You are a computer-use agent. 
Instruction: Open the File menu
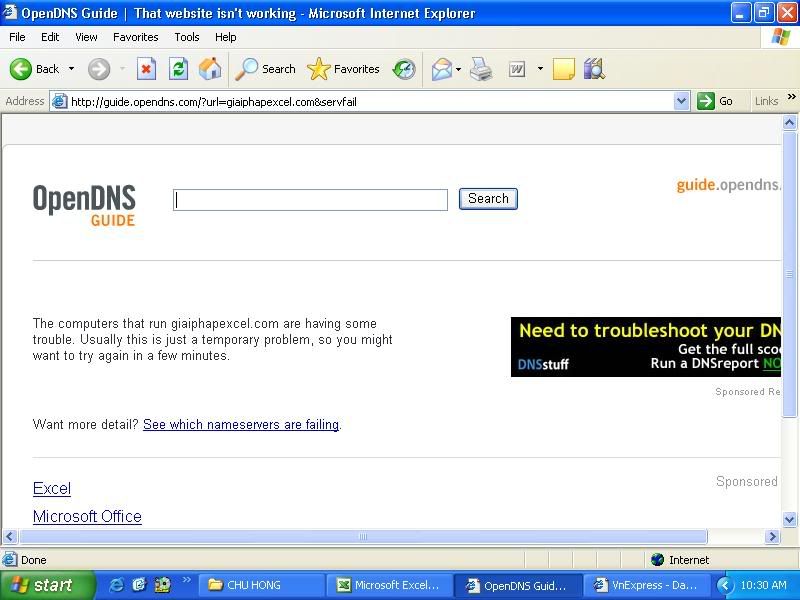[x=17, y=37]
